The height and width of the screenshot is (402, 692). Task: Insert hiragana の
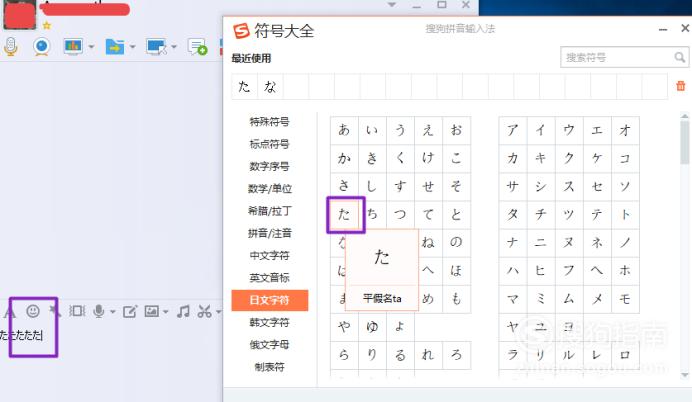(x=456, y=242)
